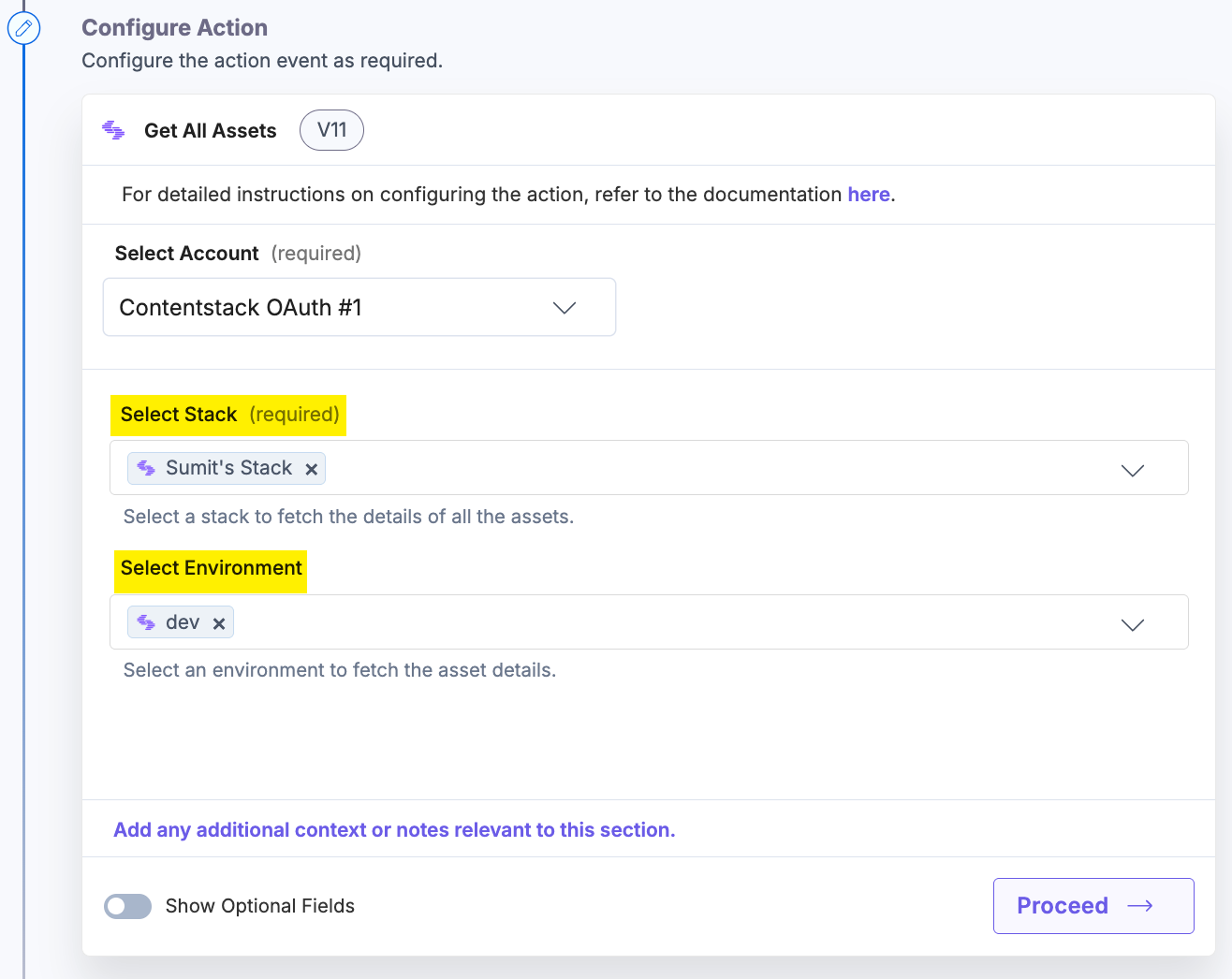The height and width of the screenshot is (979, 1232).
Task: Click the V11 version badge
Action: pos(331,130)
